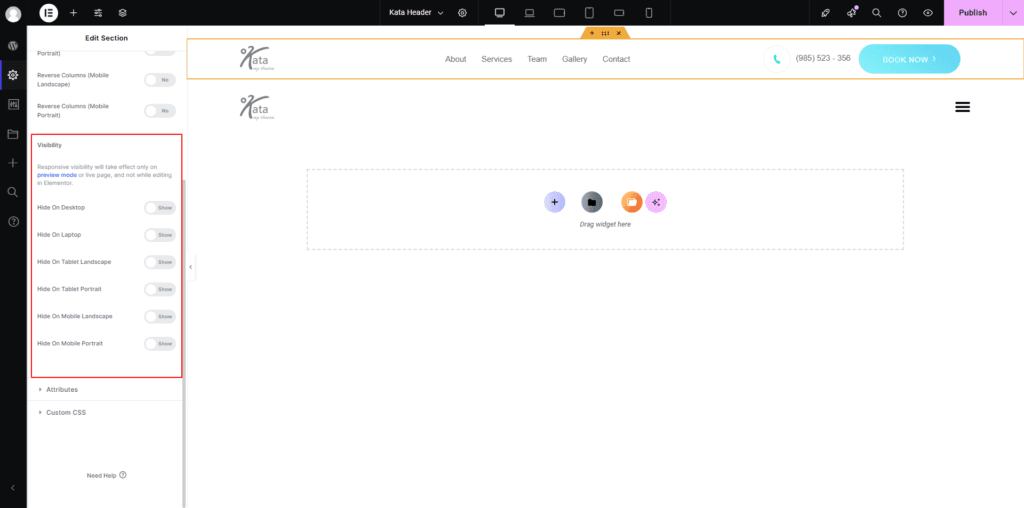Toggle Hide On Mobile Portrait switch
The image size is (1024, 508).
160,343
